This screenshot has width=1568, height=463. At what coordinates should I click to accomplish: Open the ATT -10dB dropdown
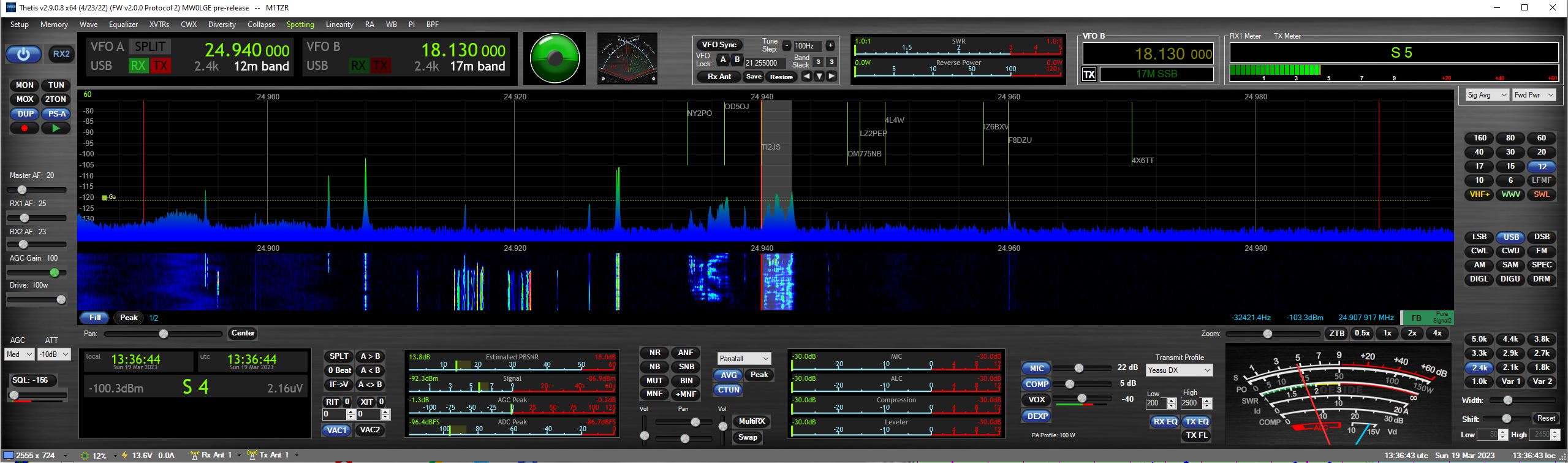coord(54,354)
